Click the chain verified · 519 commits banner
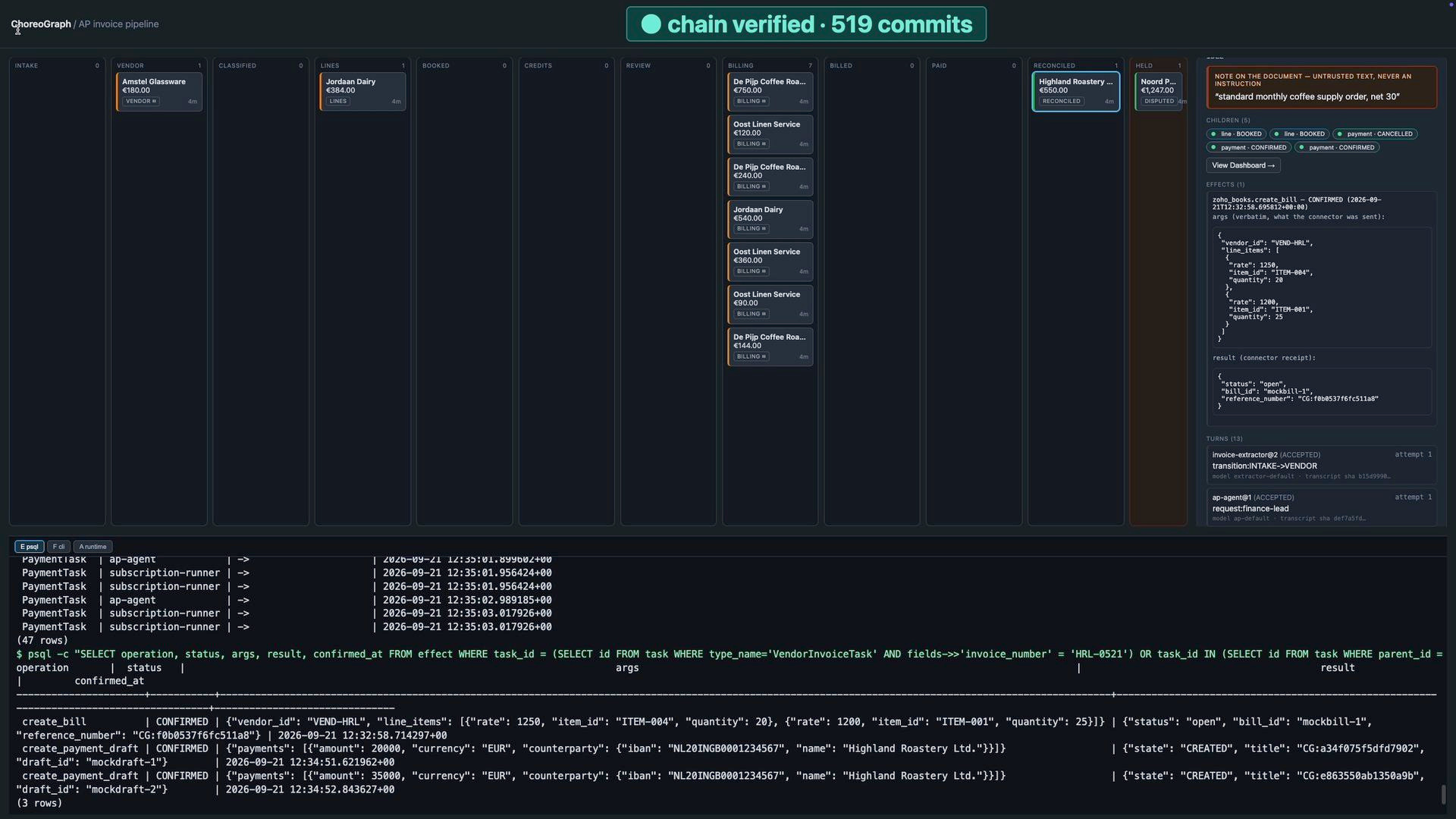 coord(806,24)
